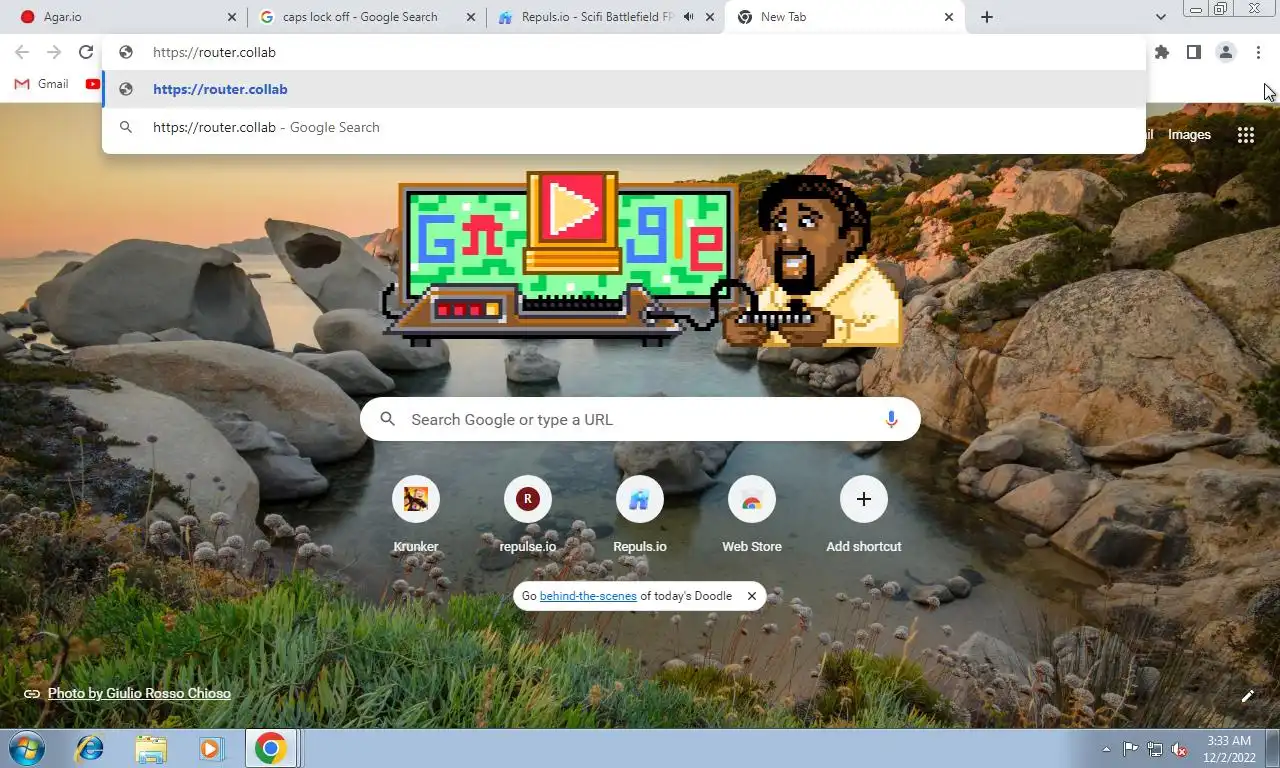Click the Add shortcut button
Viewport: 1280px width, 768px height.
pyautogui.click(x=864, y=515)
